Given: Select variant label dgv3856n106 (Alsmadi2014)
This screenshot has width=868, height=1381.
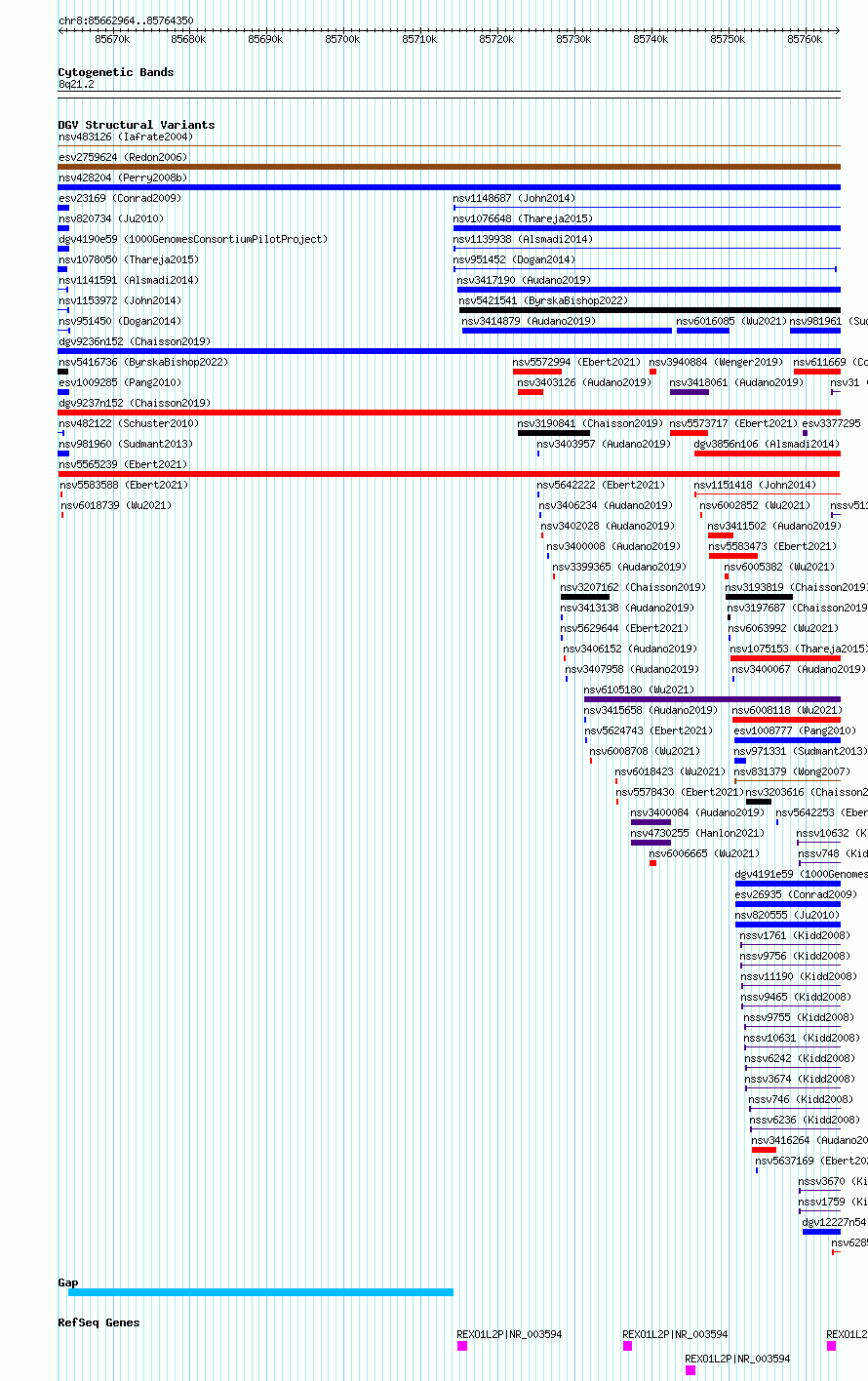Looking at the screenshot, I should point(768,444).
